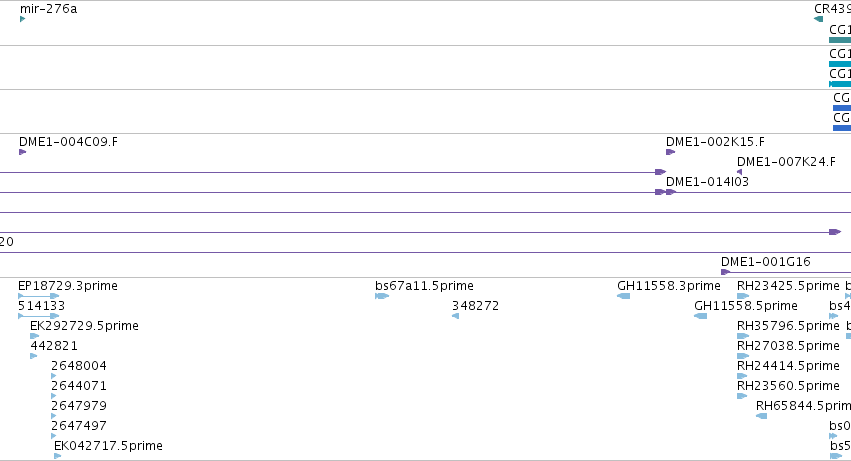Click the small arrow glyph under 2644071

54,396
